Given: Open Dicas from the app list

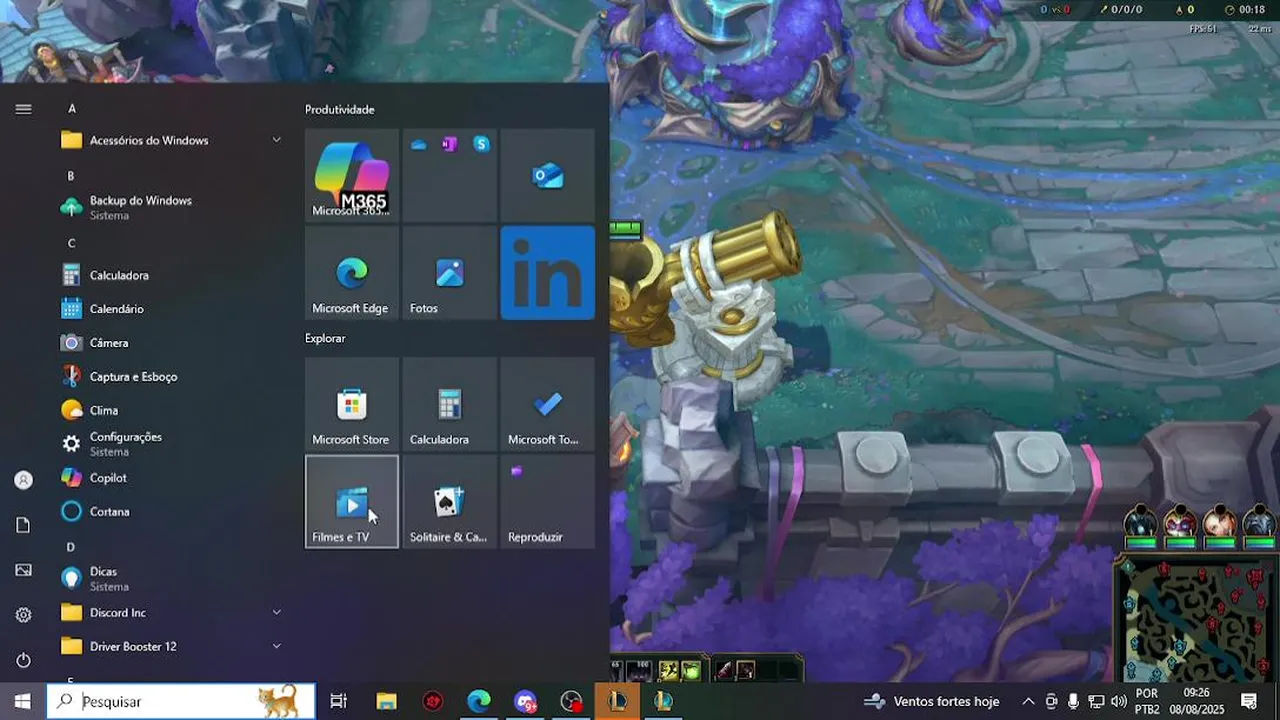Looking at the screenshot, I should (x=171, y=579).
